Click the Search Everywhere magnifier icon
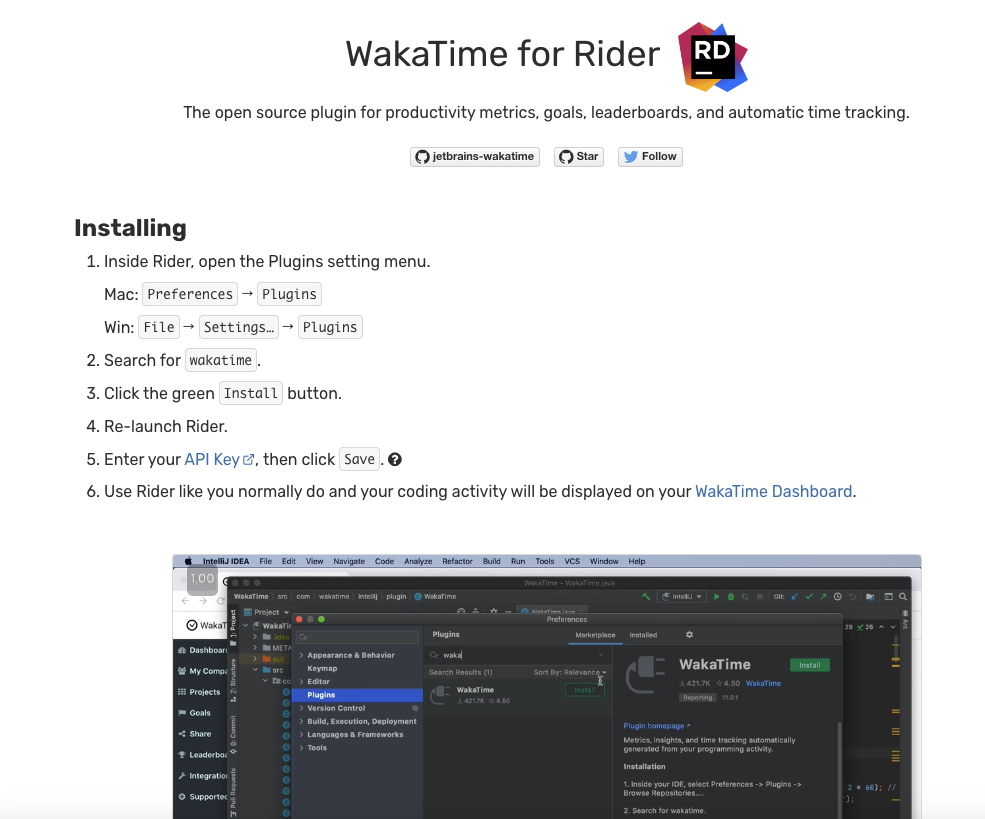Viewport: 985px width, 819px height. 903,597
